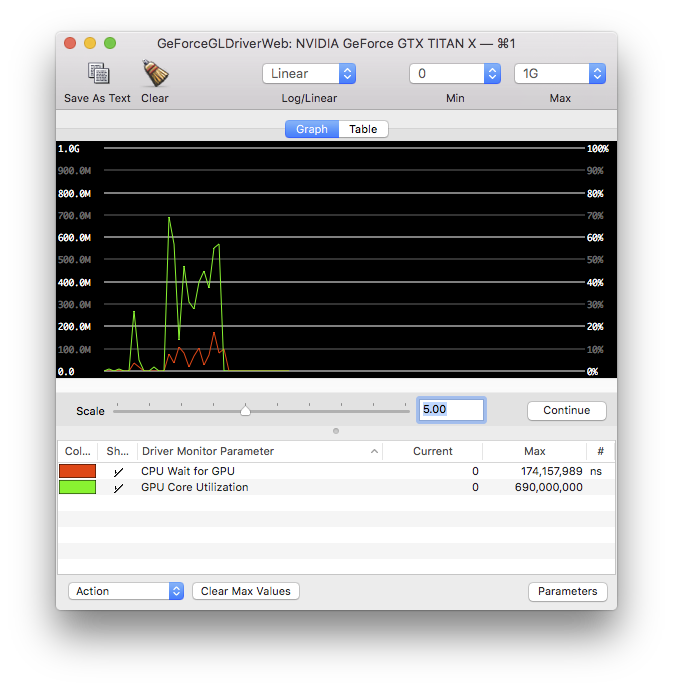The image size is (673, 690).
Task: Click the Save As Text document icon
Action: (x=99, y=73)
